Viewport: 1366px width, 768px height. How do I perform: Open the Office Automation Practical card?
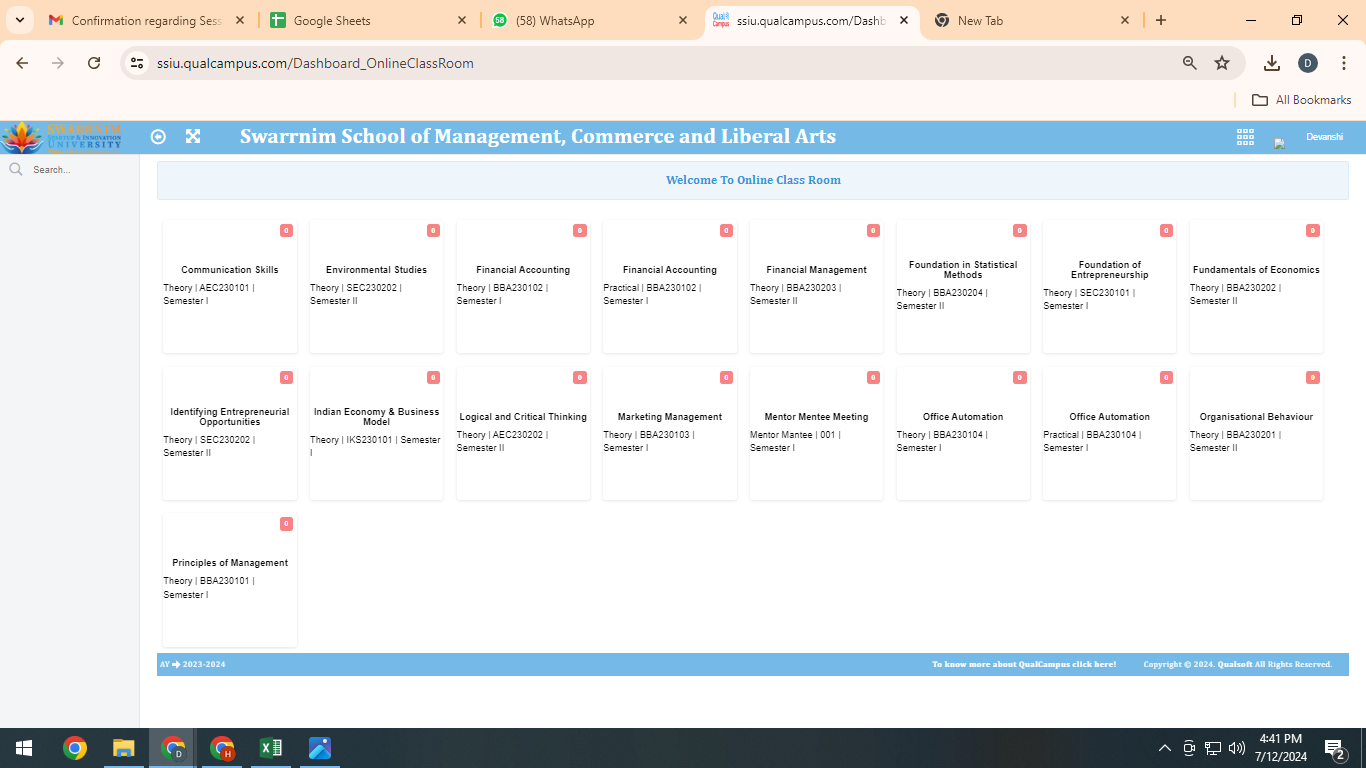(1110, 433)
